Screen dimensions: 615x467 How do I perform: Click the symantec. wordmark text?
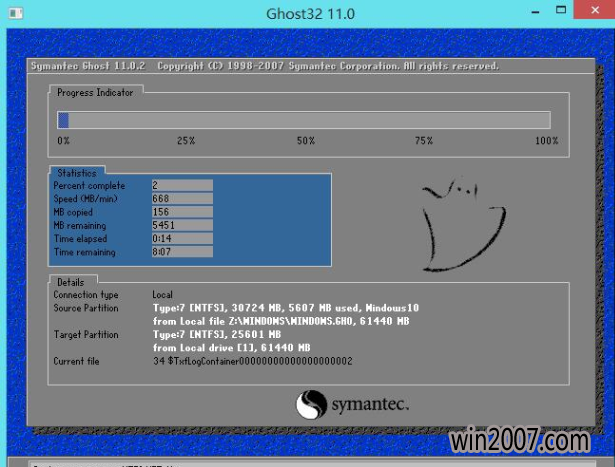tap(370, 404)
